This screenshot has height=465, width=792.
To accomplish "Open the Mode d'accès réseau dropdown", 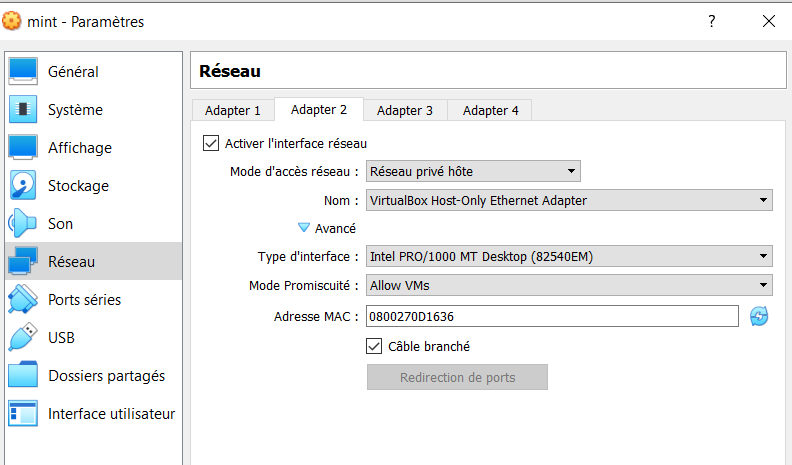I will tap(472, 172).
